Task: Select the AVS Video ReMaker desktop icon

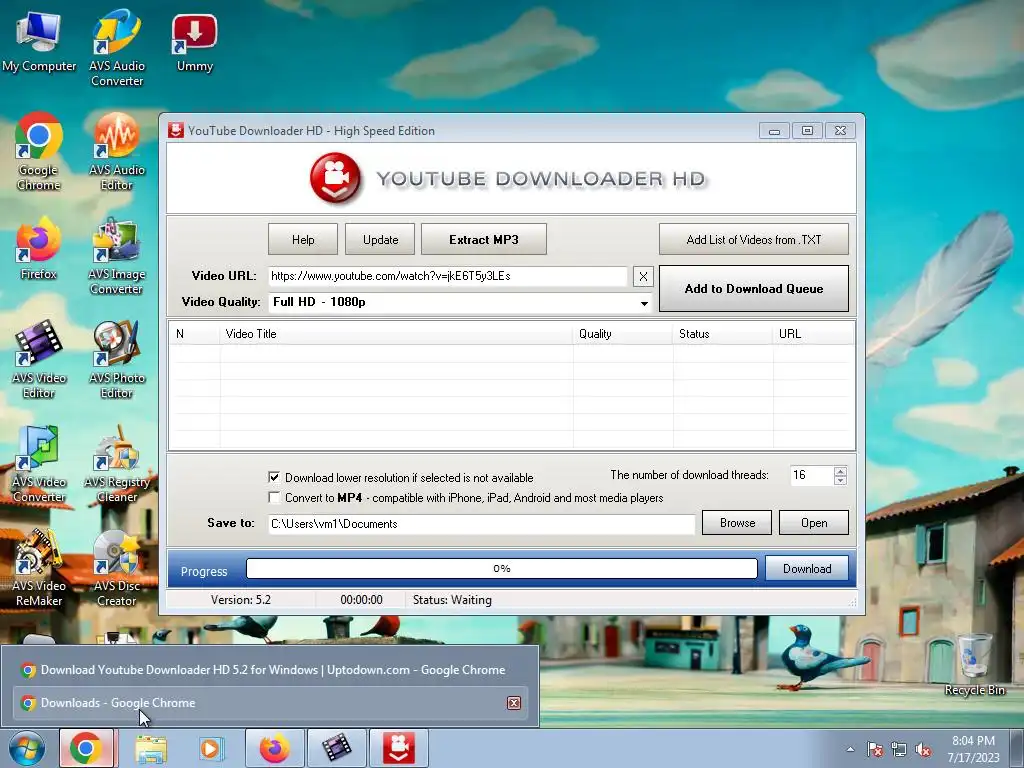Action: coord(39,568)
